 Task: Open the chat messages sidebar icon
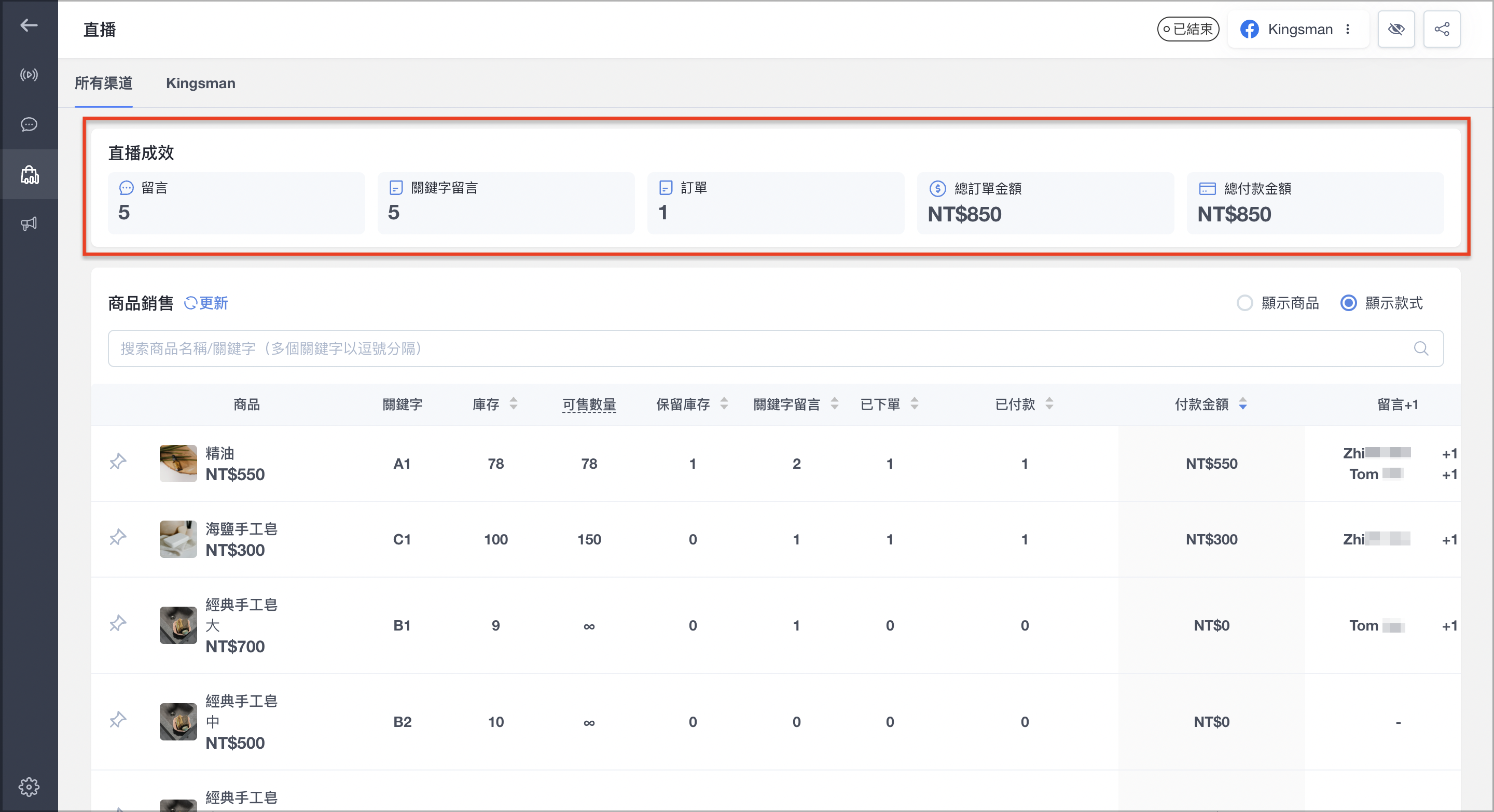(x=29, y=124)
